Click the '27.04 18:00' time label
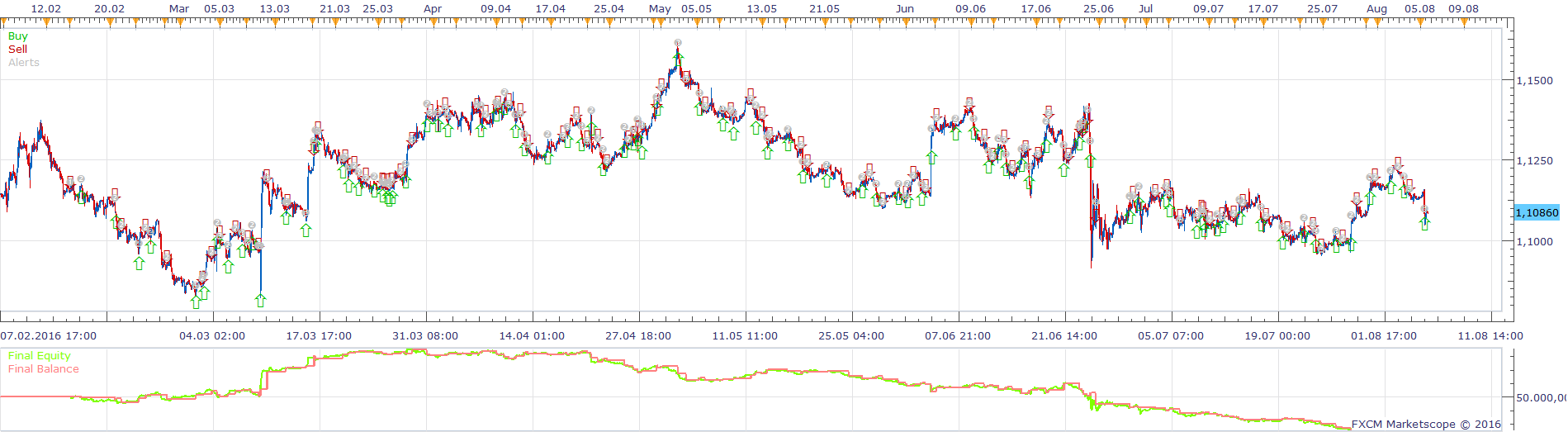 tap(638, 335)
